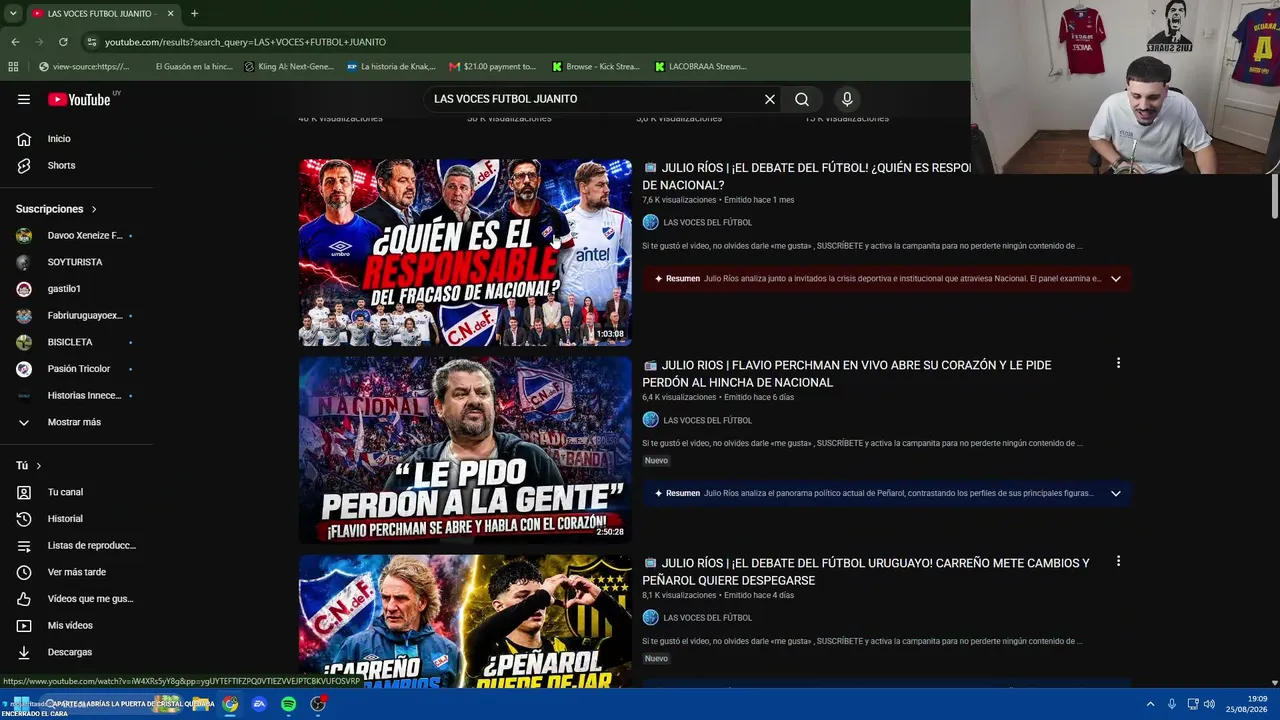Open the Browse - Kick Strea... bookmark

595,67
